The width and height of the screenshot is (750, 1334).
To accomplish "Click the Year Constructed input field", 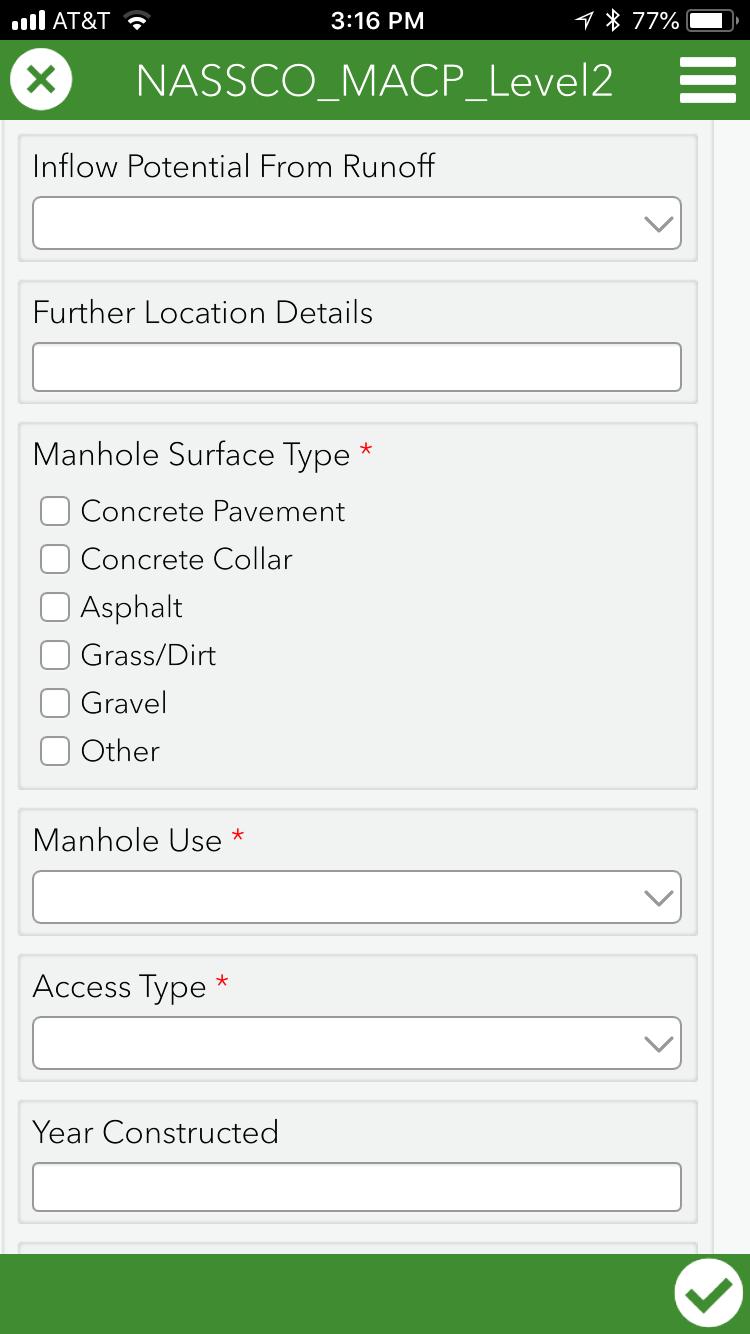I will tap(356, 1187).
